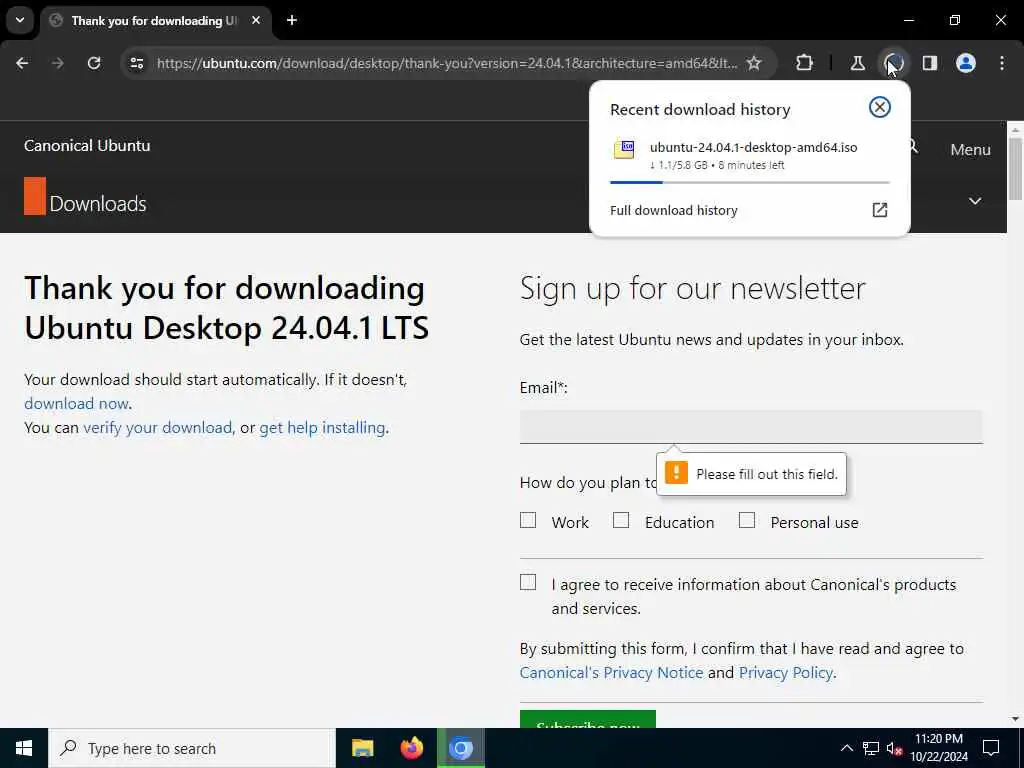Open full download history external link icon

tap(880, 210)
